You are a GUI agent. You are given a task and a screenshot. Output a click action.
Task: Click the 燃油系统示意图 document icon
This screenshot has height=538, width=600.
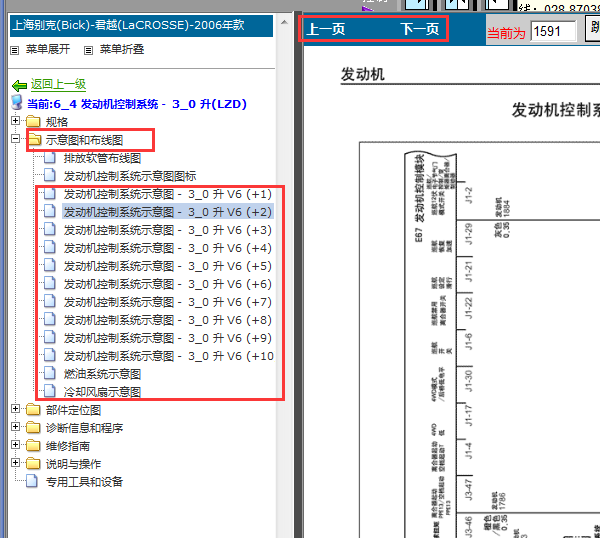click(50, 373)
